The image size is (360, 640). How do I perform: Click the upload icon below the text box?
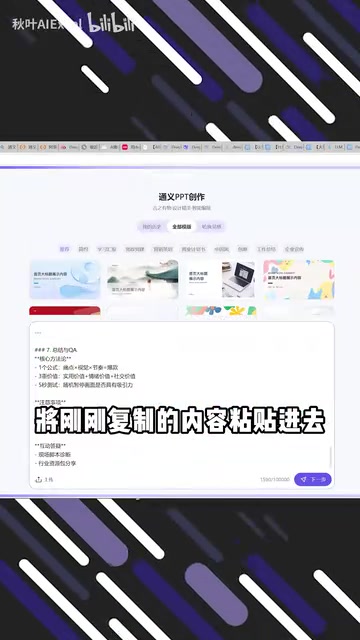coord(39,479)
